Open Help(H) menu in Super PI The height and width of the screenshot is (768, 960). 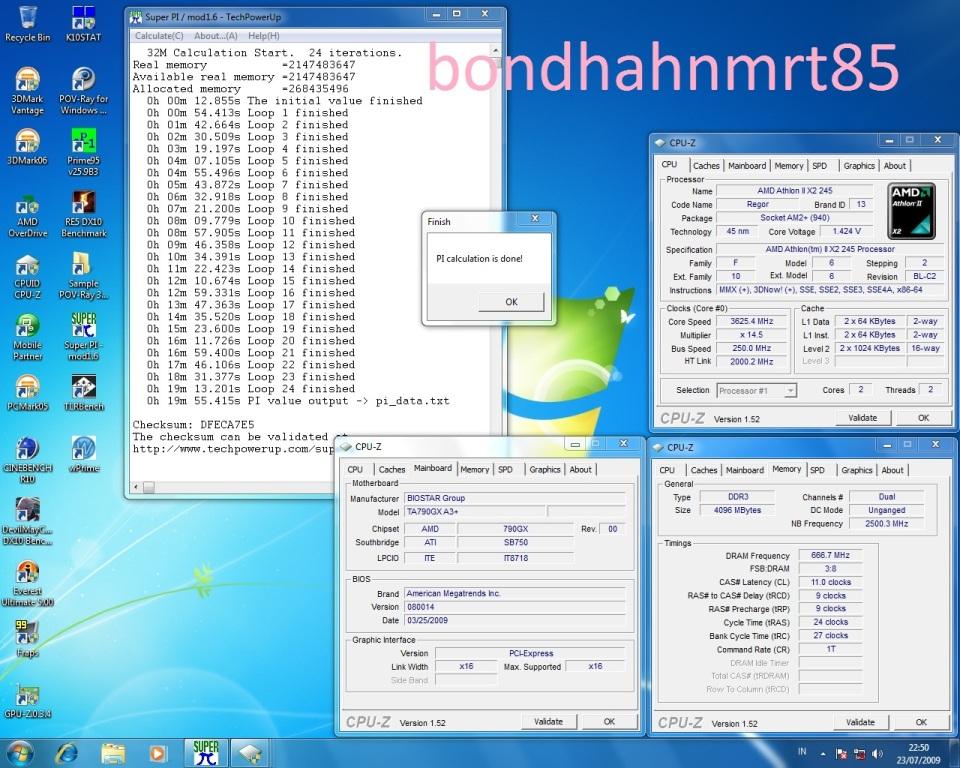264,36
